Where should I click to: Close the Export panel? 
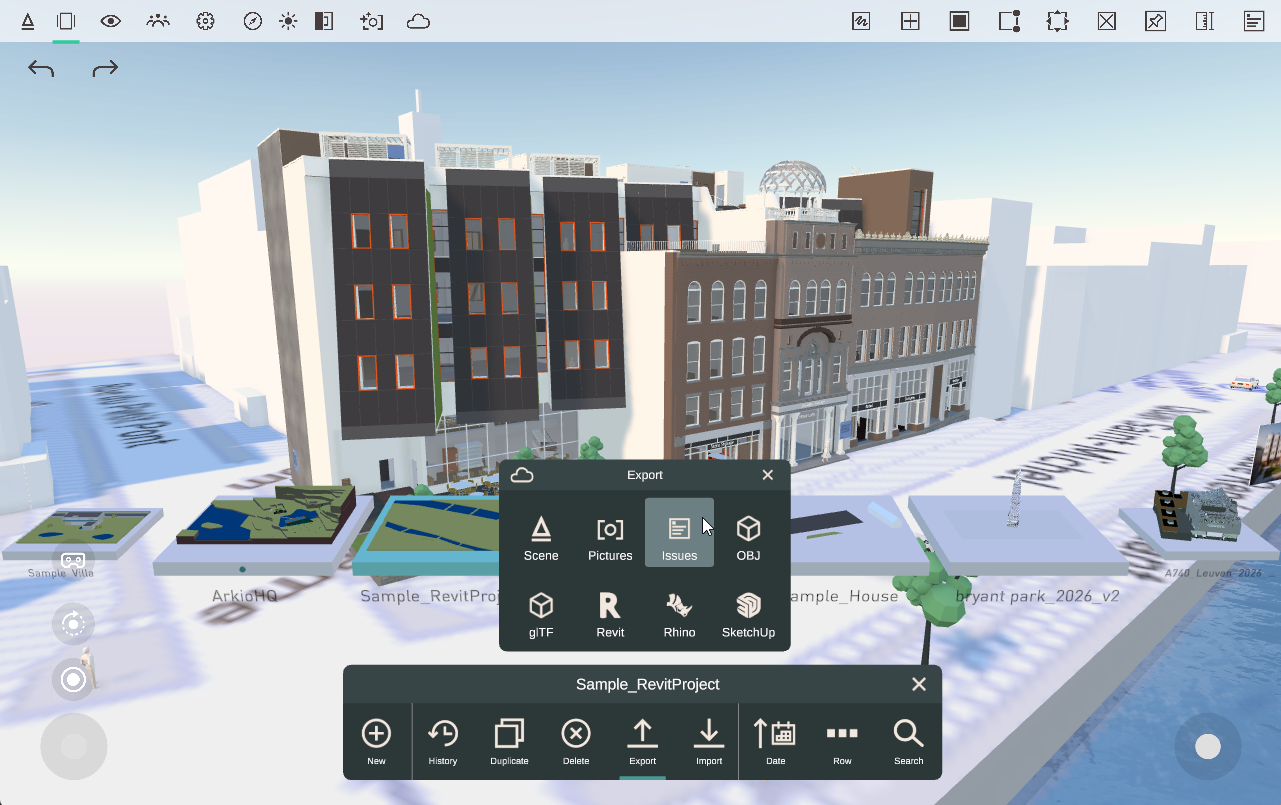[768, 475]
